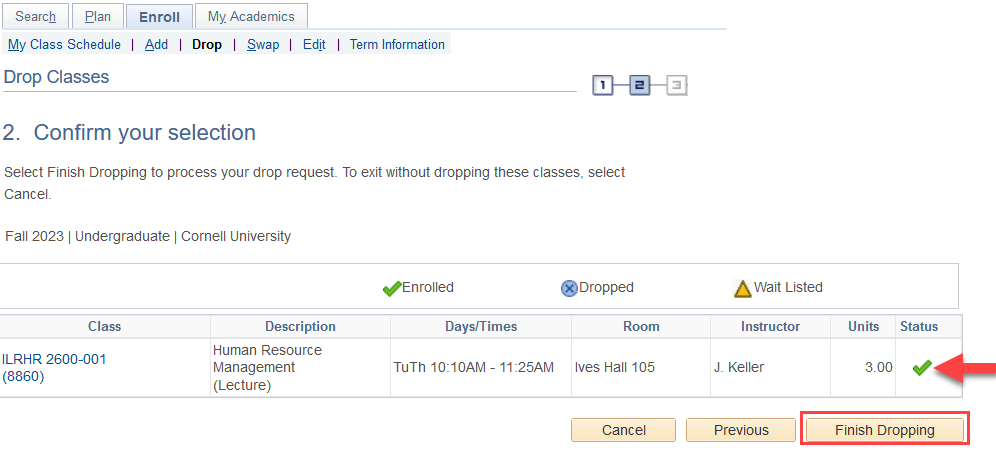Screen dimensions: 996x453
Task: Click the Wait Listed triangle icon
Action: [742, 288]
